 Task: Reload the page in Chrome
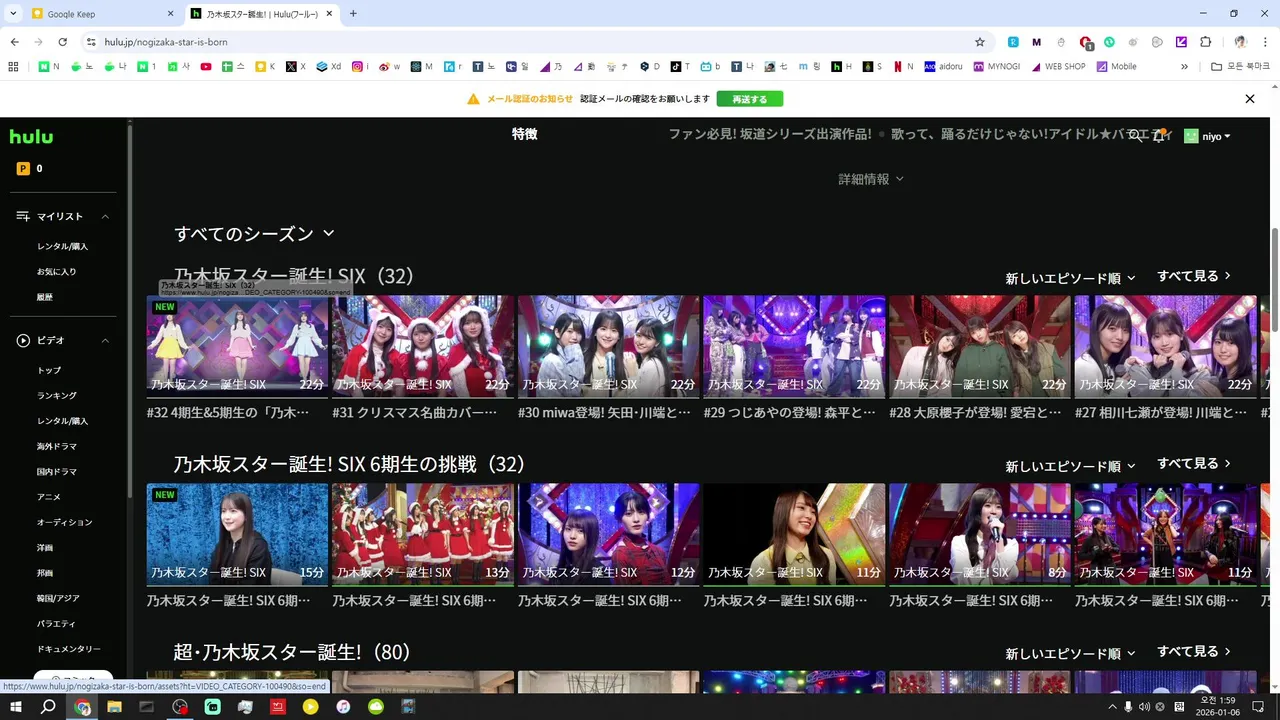(x=62, y=42)
